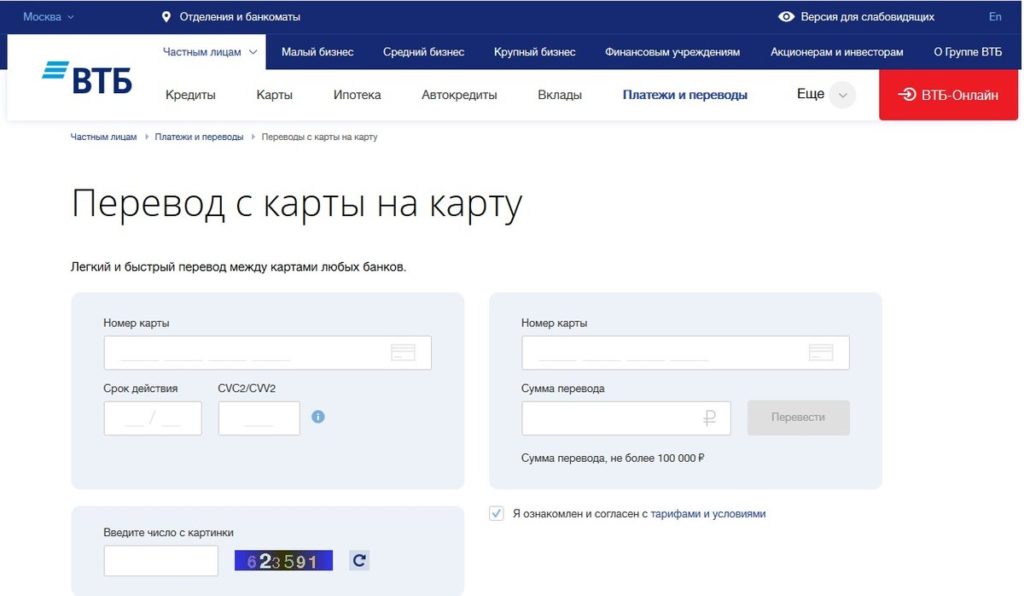Go to the Кредиты section
The image size is (1024, 596).
point(190,95)
